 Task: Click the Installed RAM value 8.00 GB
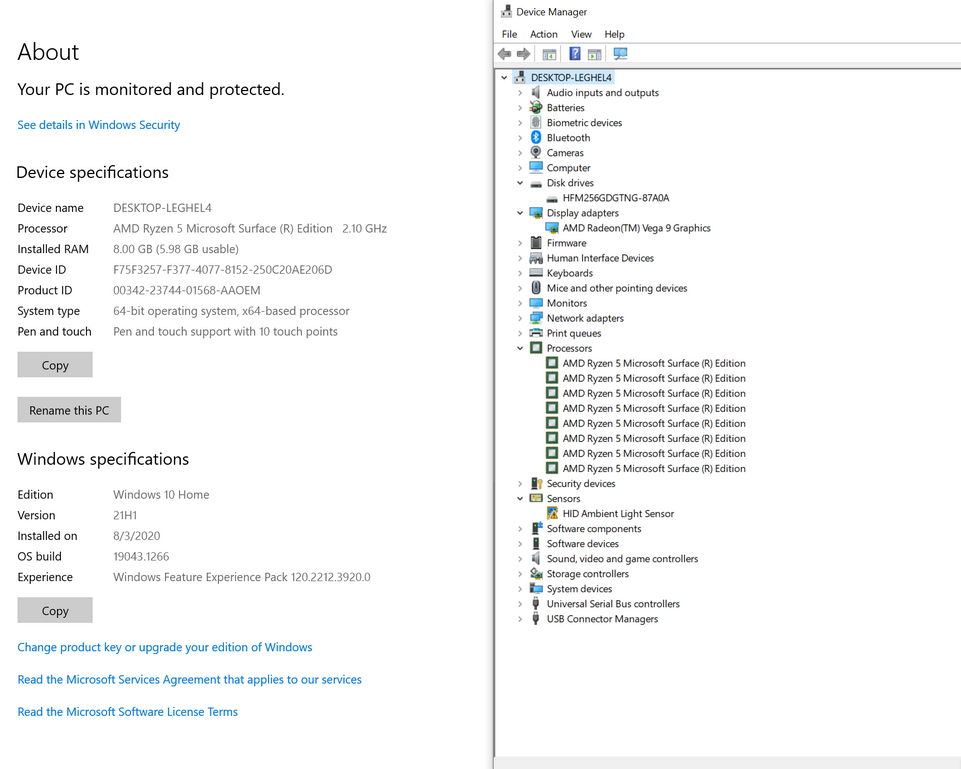pyautogui.click(x=176, y=249)
